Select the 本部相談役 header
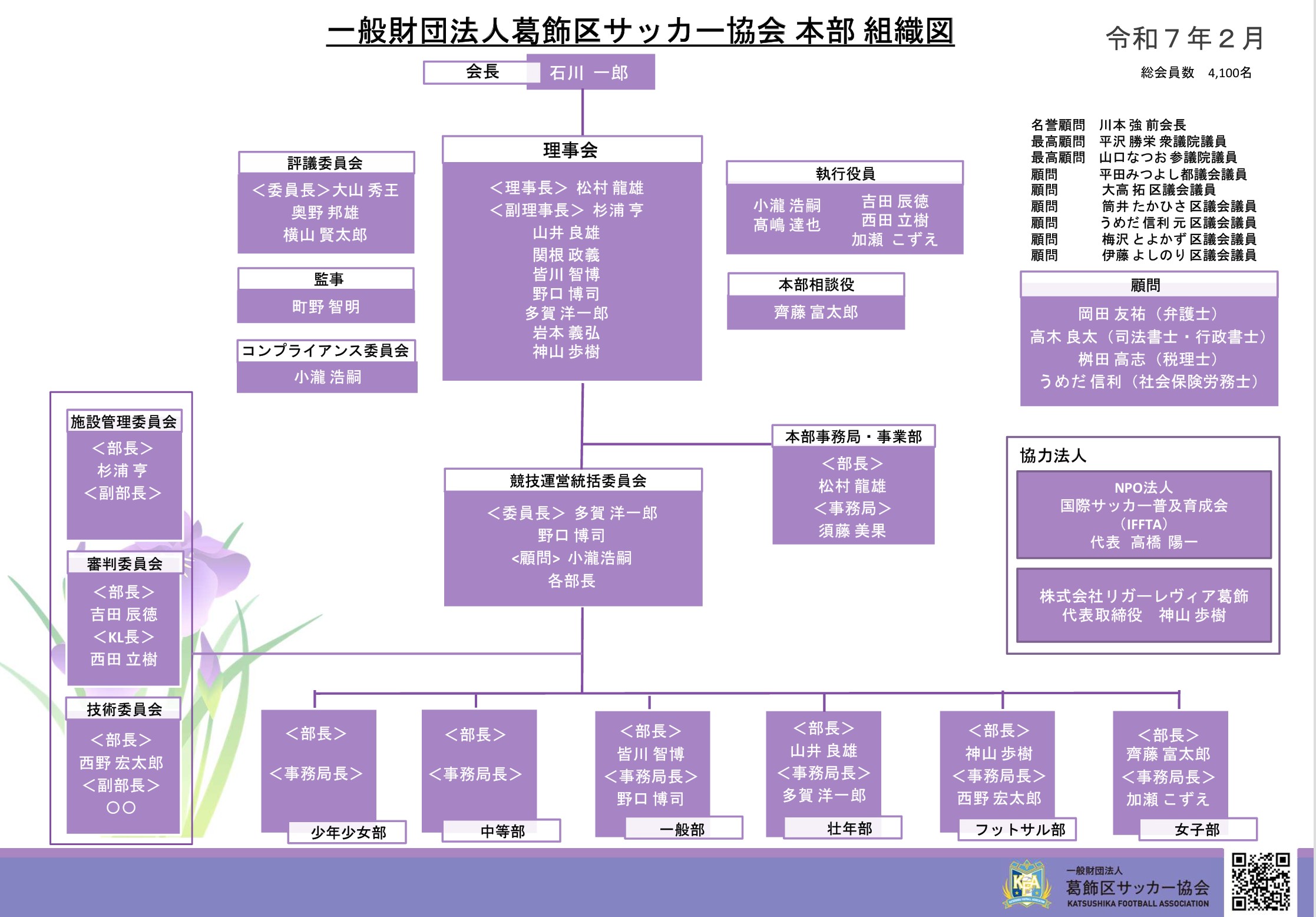The image size is (1316, 917). point(816,285)
